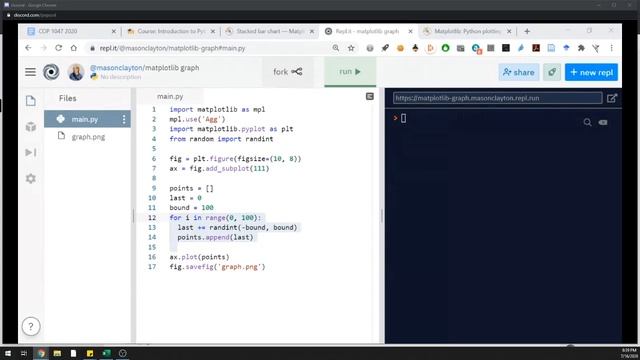Switch to Chrome on the taskbar

[x=41, y=353]
